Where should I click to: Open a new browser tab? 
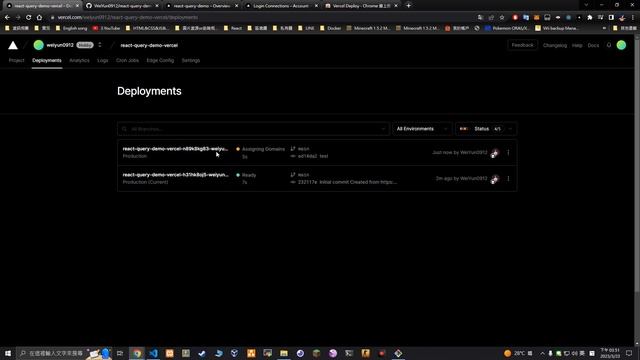pyautogui.click(x=409, y=6)
